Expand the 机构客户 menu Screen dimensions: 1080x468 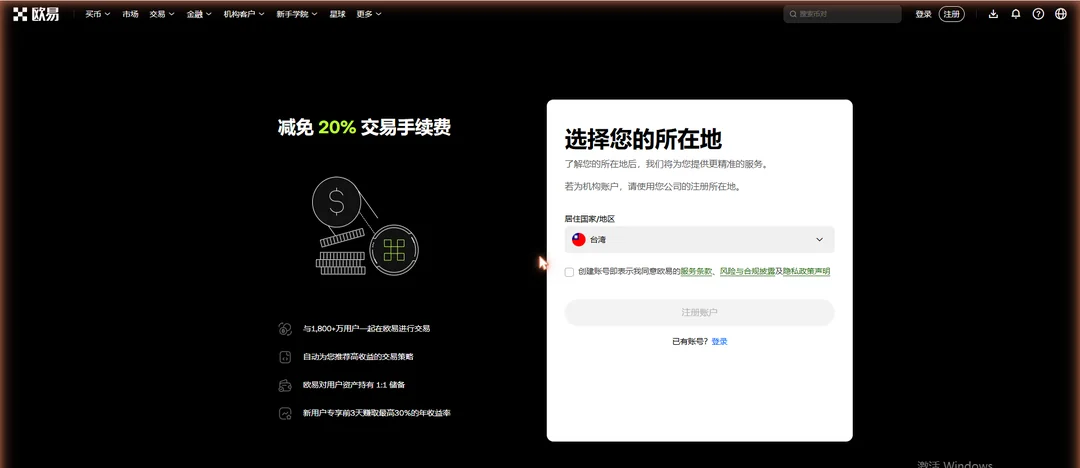pos(245,14)
